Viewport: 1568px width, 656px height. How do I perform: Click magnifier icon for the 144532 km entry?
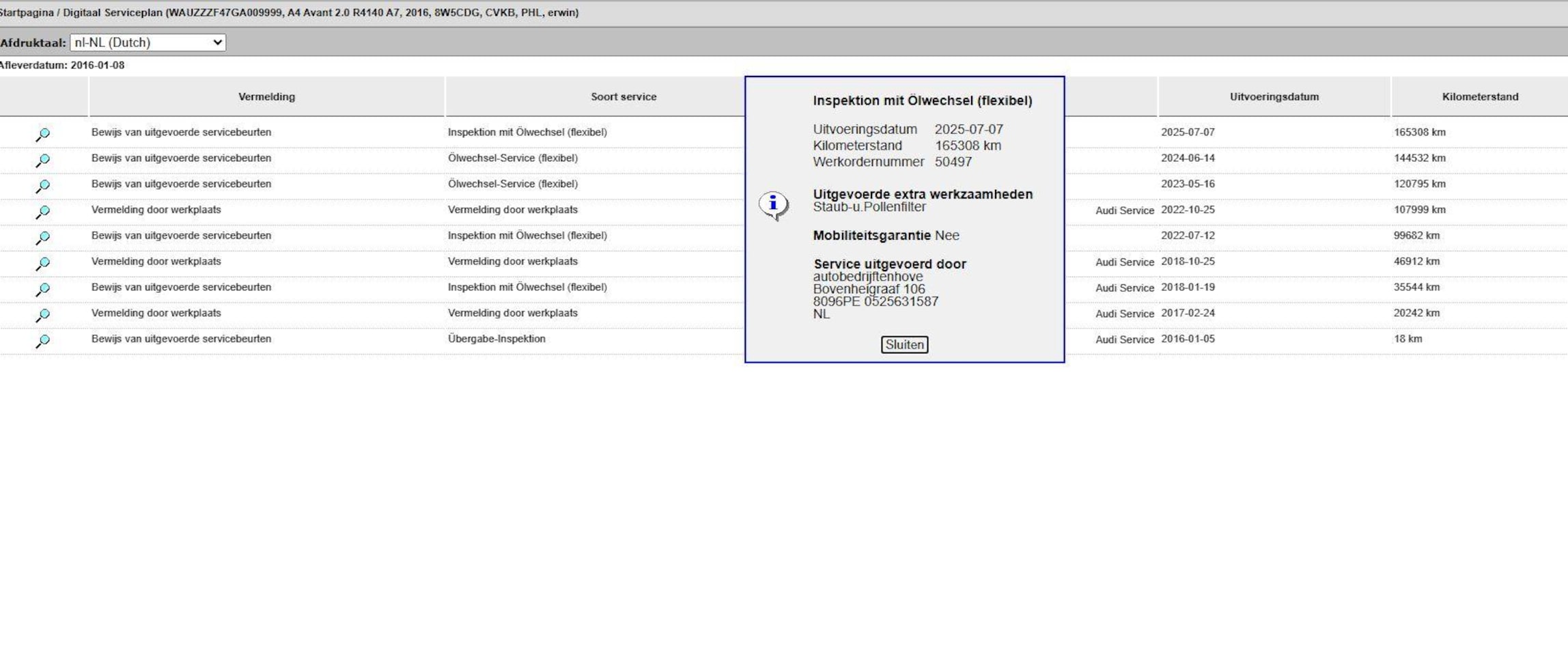42,161
